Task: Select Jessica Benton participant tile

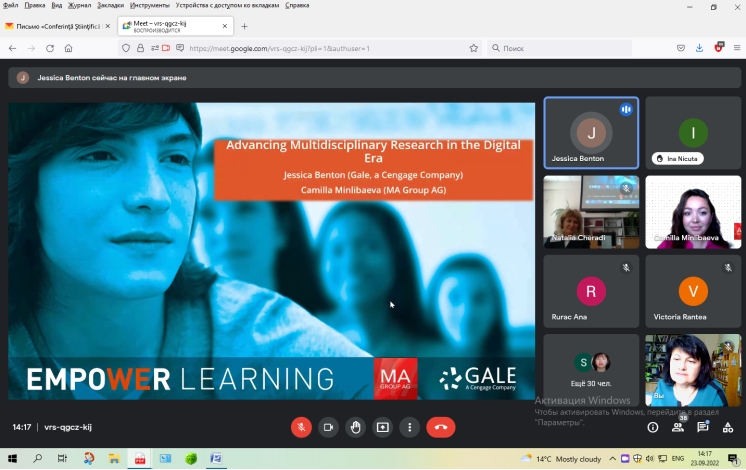Action: coord(591,133)
